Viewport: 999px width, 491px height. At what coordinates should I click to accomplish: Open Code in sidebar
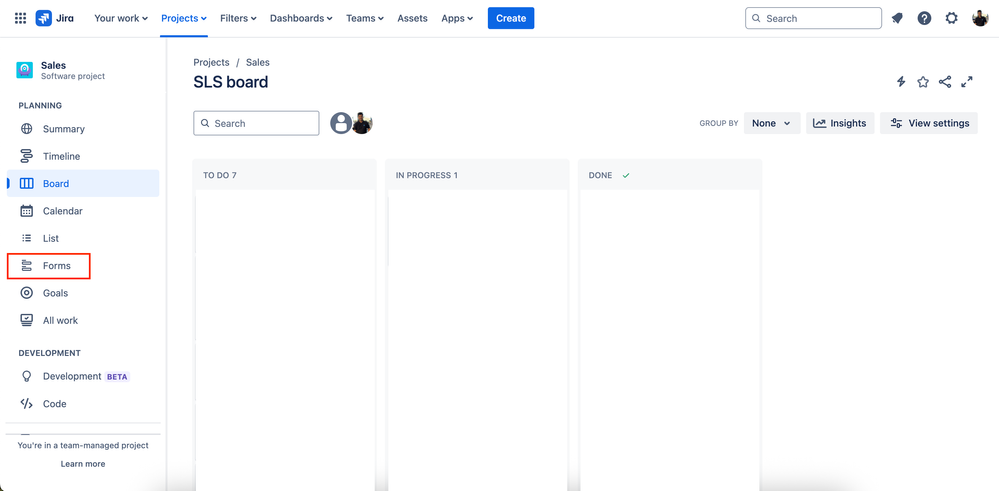tap(83, 404)
